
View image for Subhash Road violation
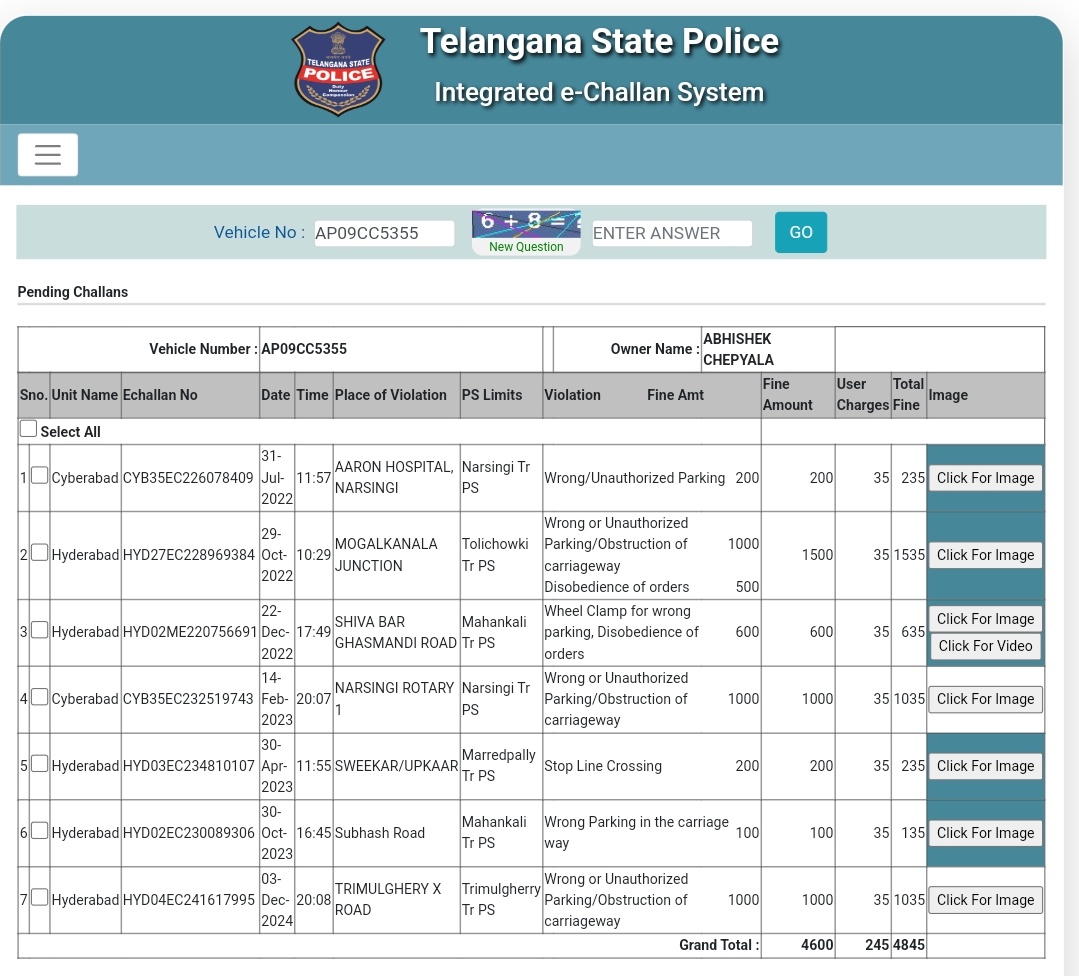point(985,833)
